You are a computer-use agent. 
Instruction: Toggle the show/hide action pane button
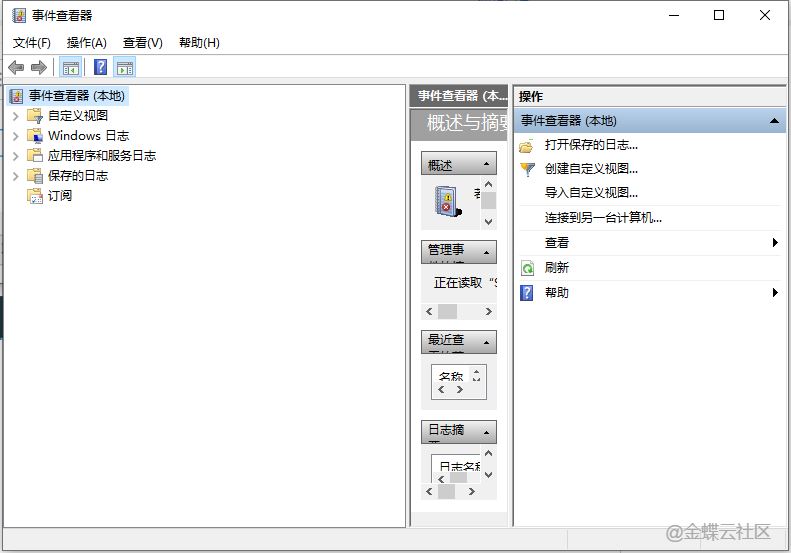click(x=124, y=68)
